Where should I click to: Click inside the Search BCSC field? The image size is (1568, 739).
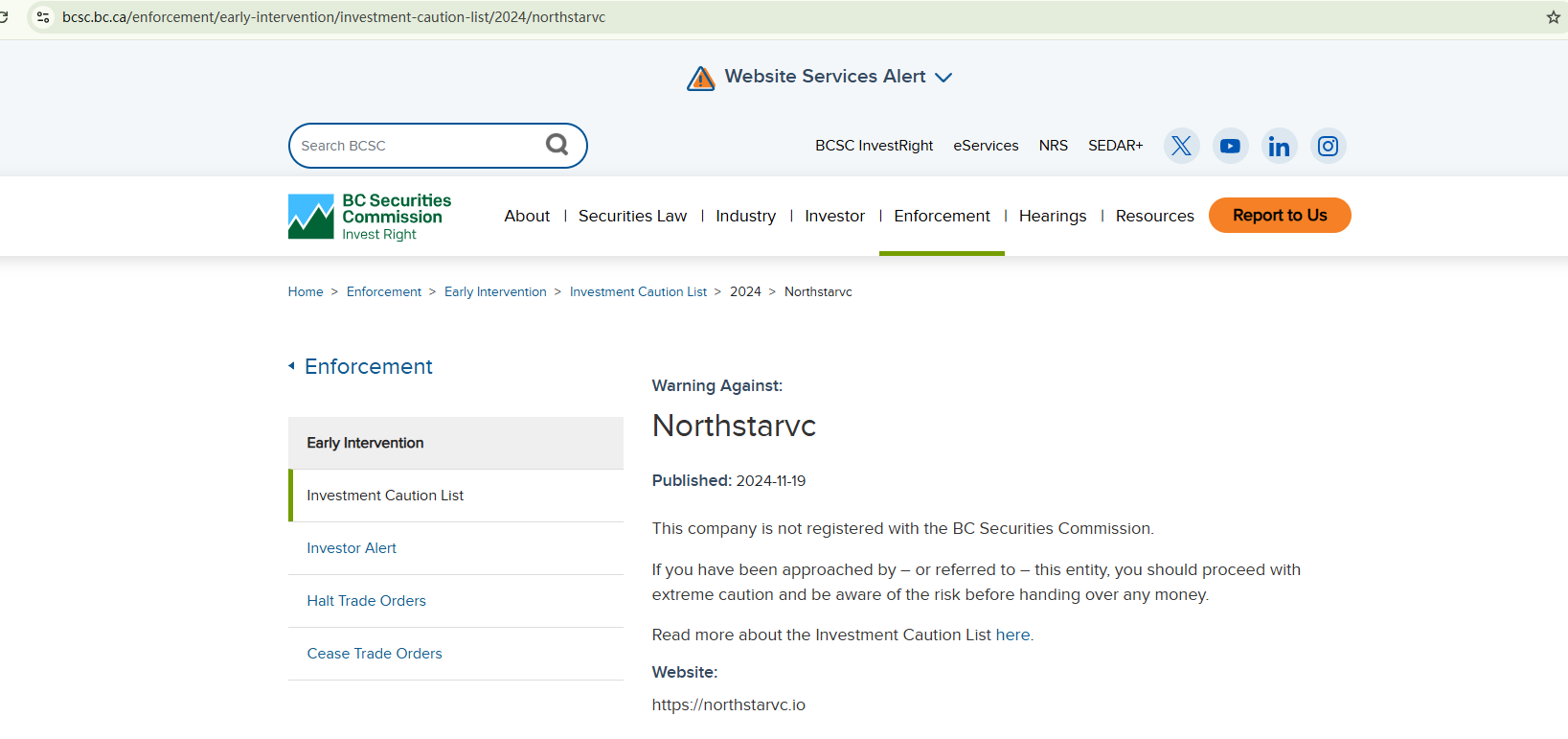point(417,146)
